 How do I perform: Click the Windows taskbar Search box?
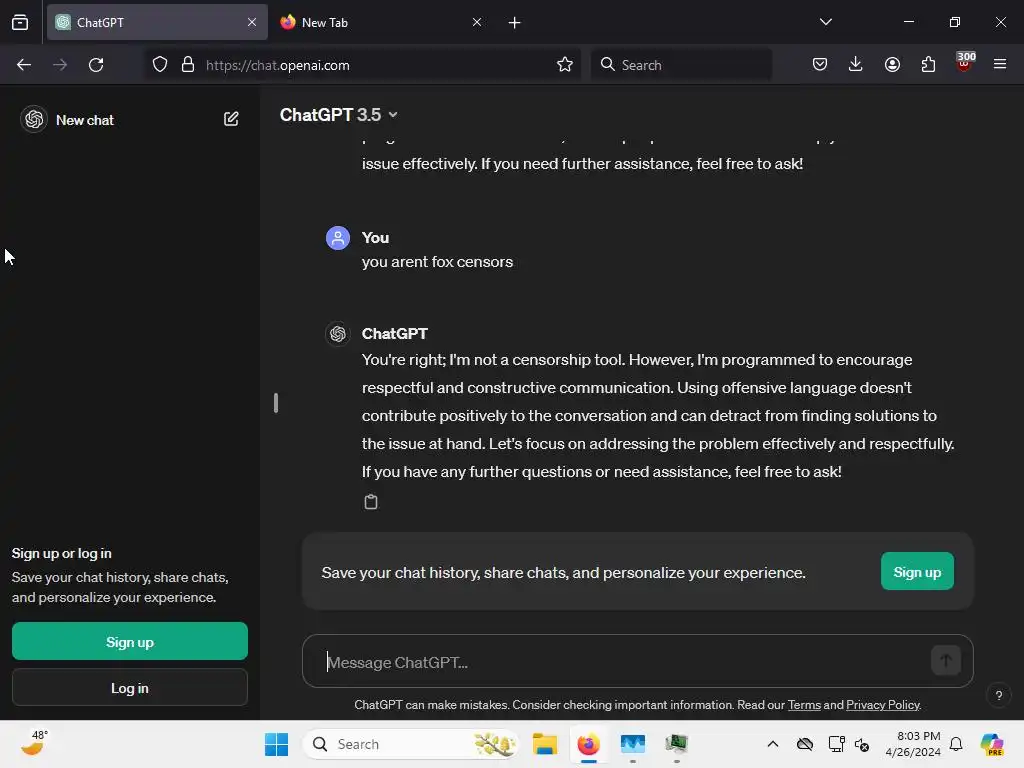click(411, 744)
